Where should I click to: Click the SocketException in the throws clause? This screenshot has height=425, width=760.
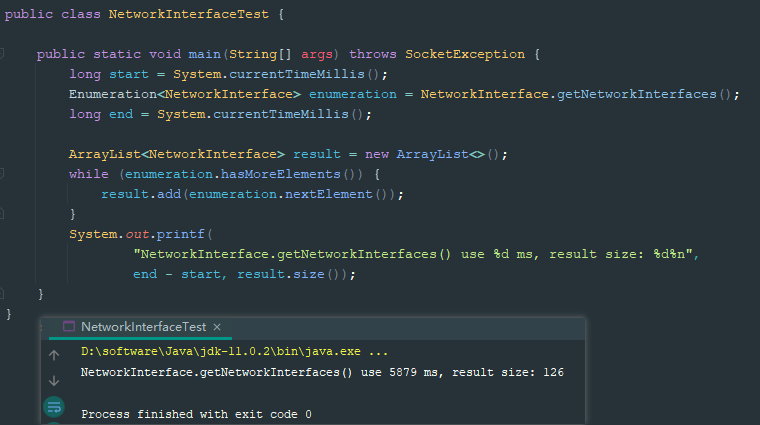tap(465, 54)
